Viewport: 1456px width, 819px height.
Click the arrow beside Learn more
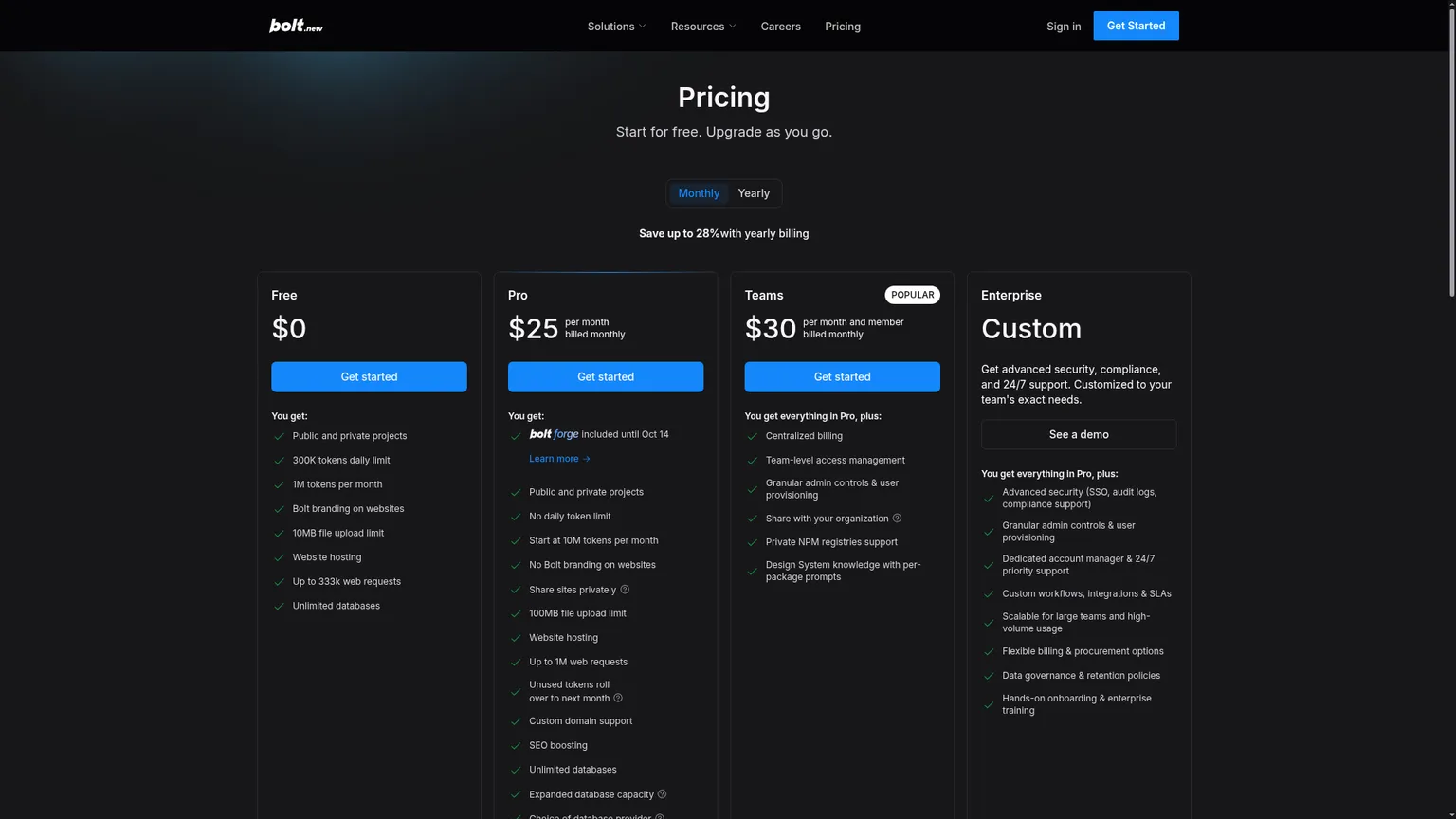coord(587,459)
